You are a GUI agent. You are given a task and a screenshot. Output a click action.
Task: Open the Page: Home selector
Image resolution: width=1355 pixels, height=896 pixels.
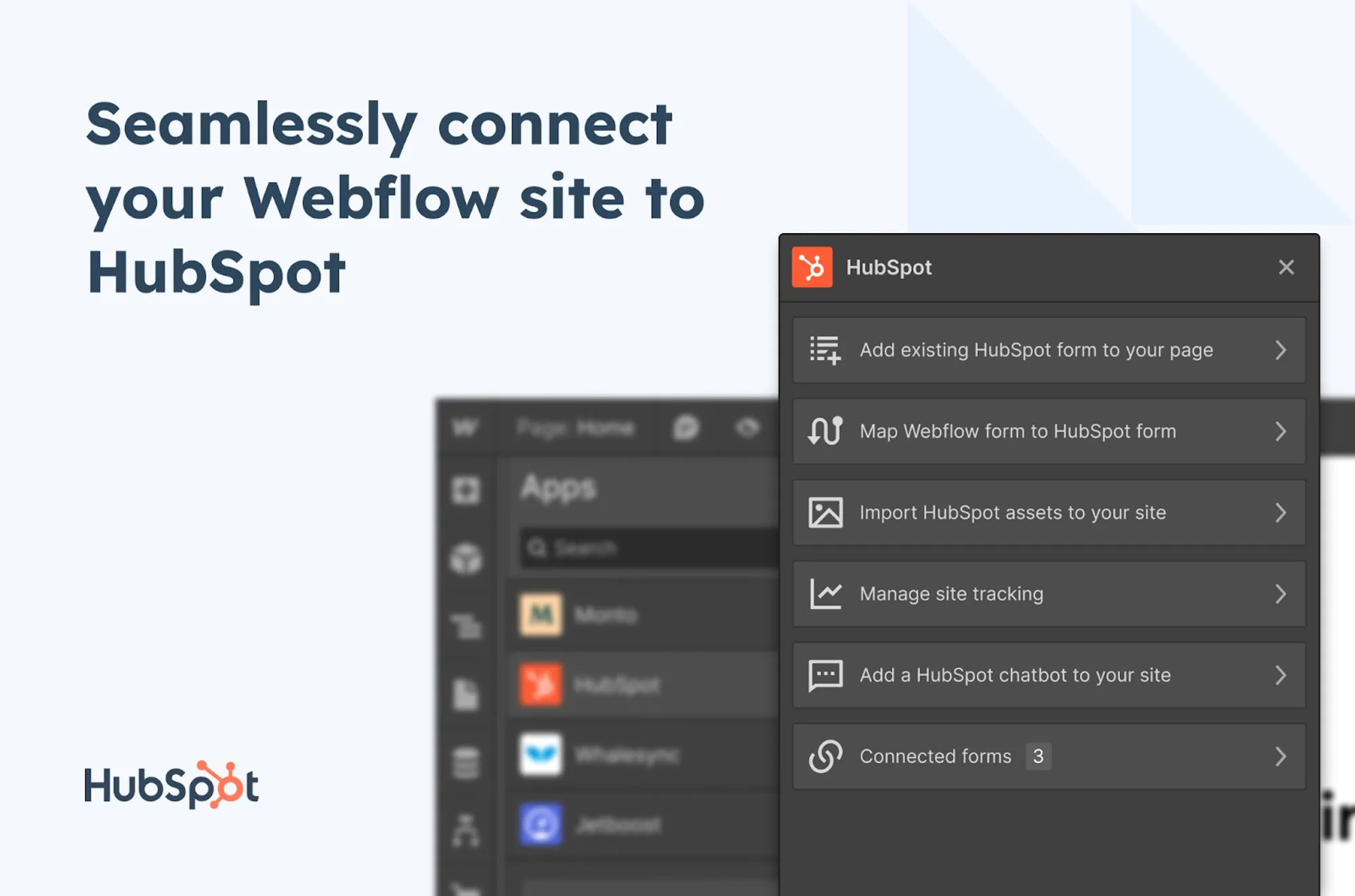coord(576,427)
